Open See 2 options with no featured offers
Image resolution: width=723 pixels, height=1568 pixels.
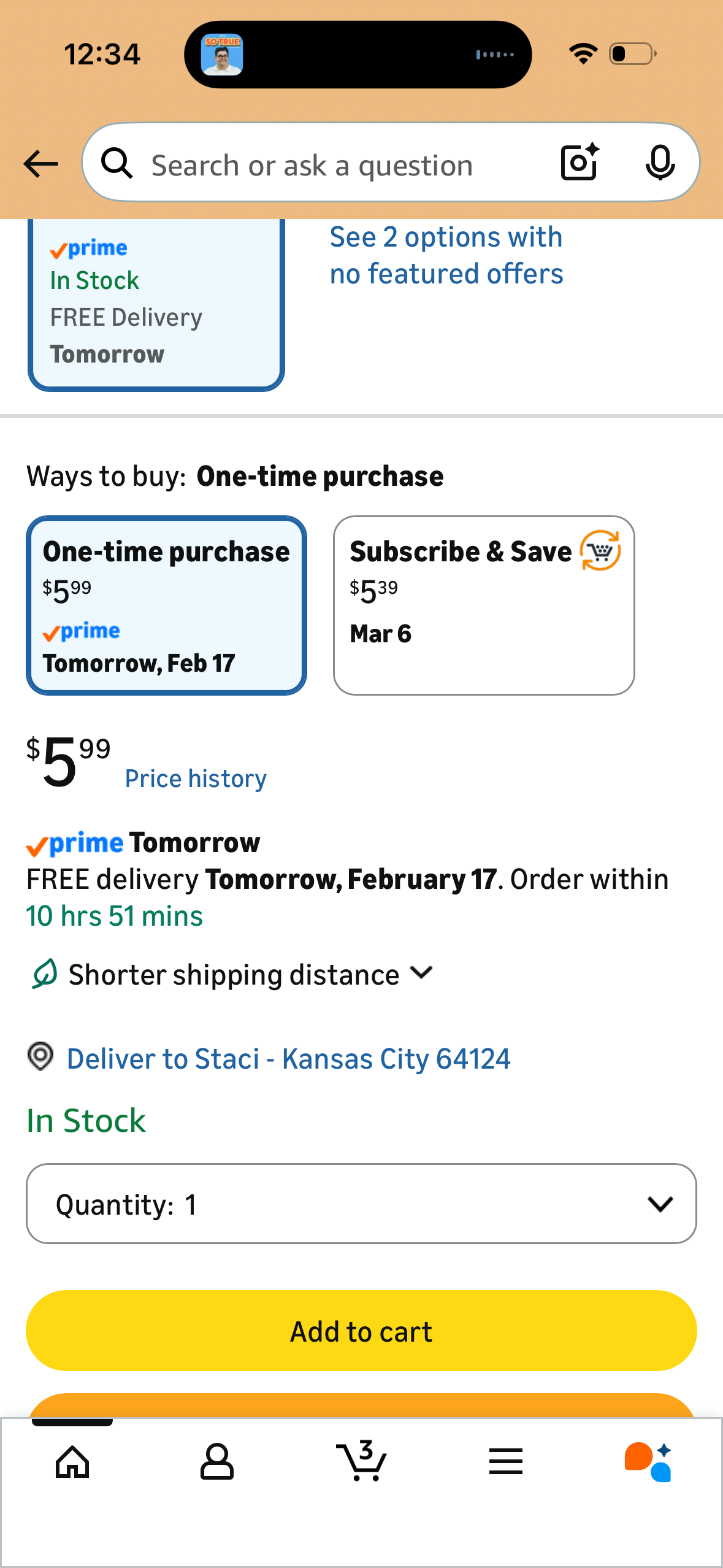click(x=446, y=255)
